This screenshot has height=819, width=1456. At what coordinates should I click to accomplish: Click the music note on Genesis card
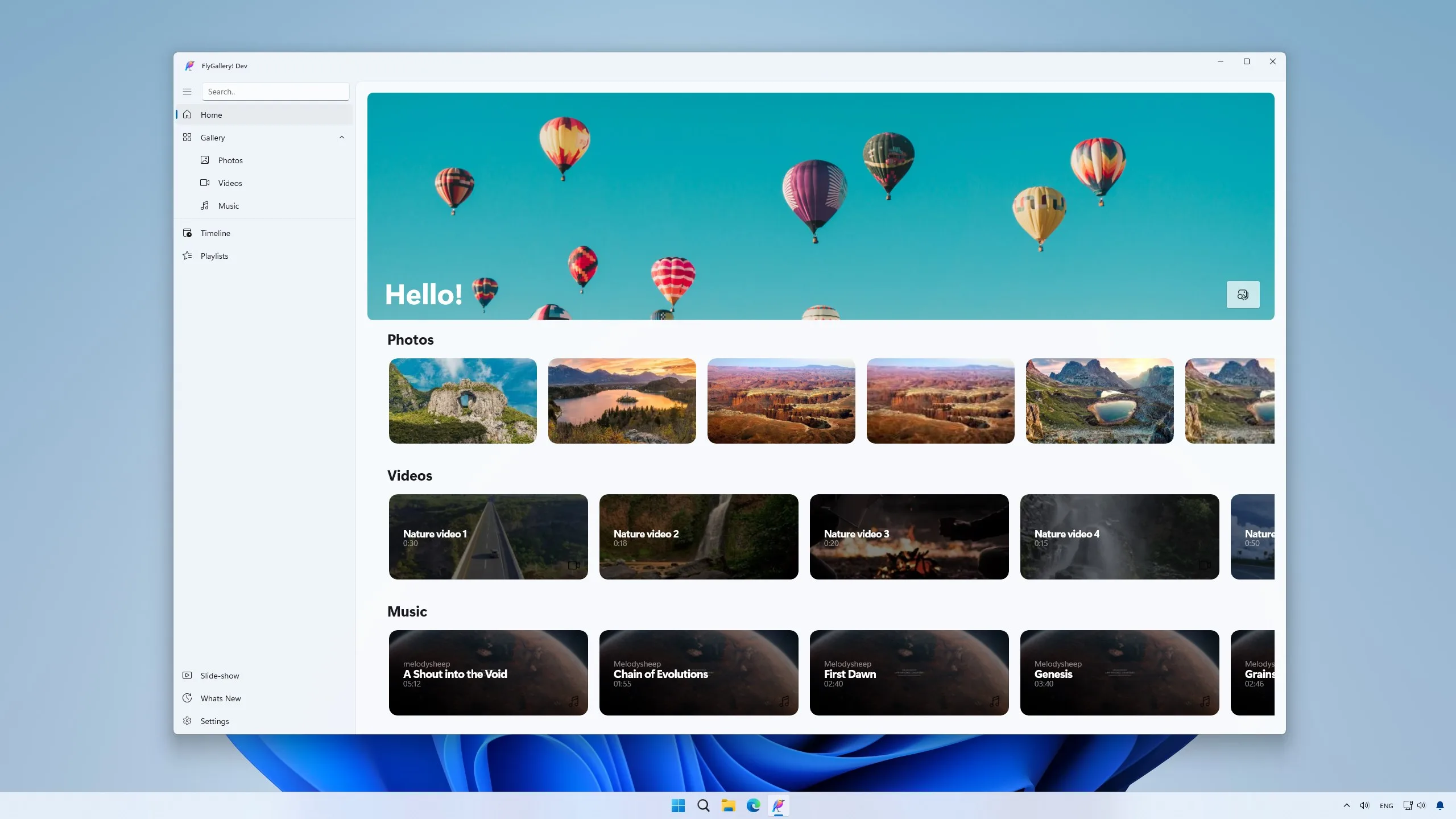coord(1205,701)
